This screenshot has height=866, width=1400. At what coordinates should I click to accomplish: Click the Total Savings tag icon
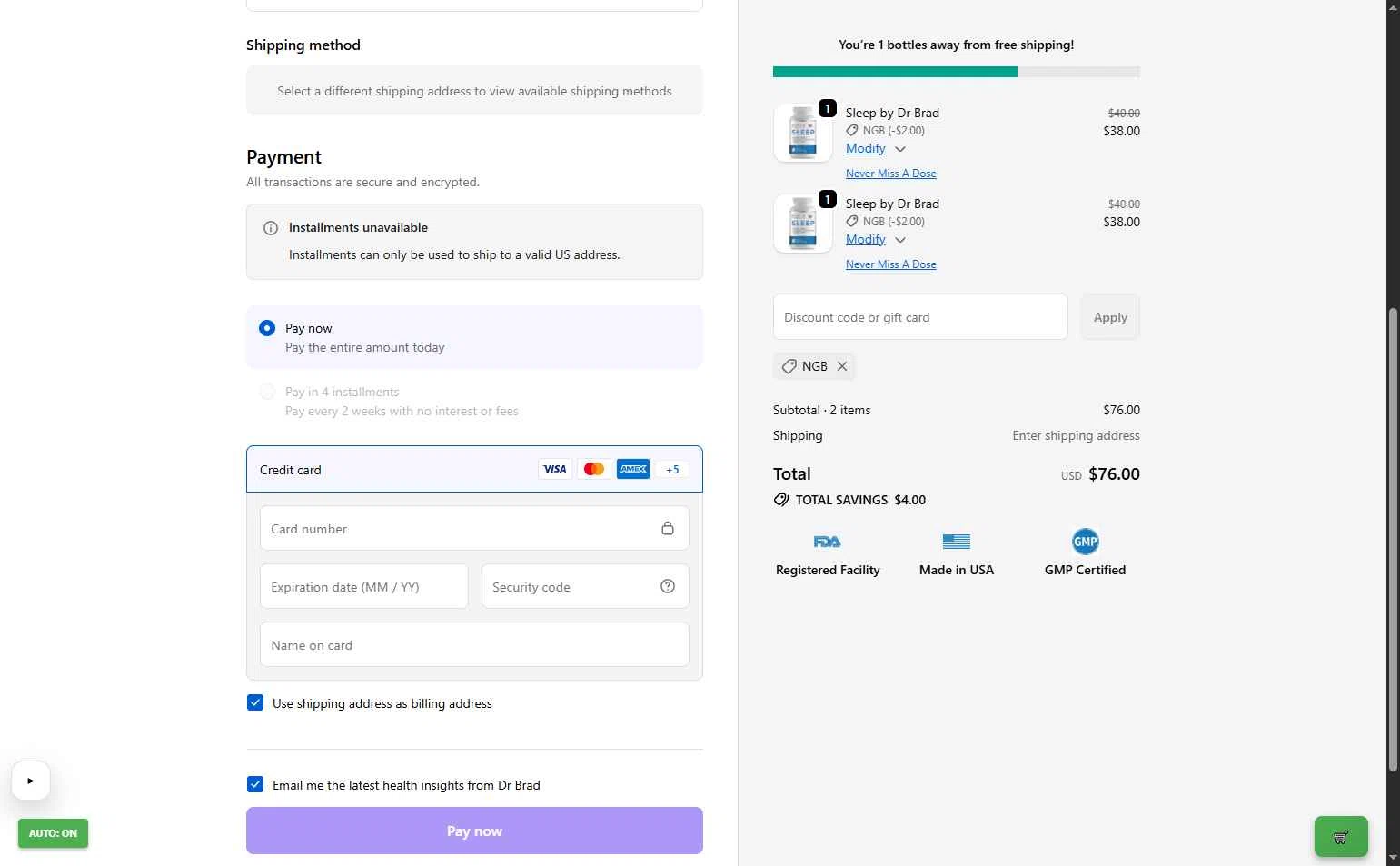(781, 500)
